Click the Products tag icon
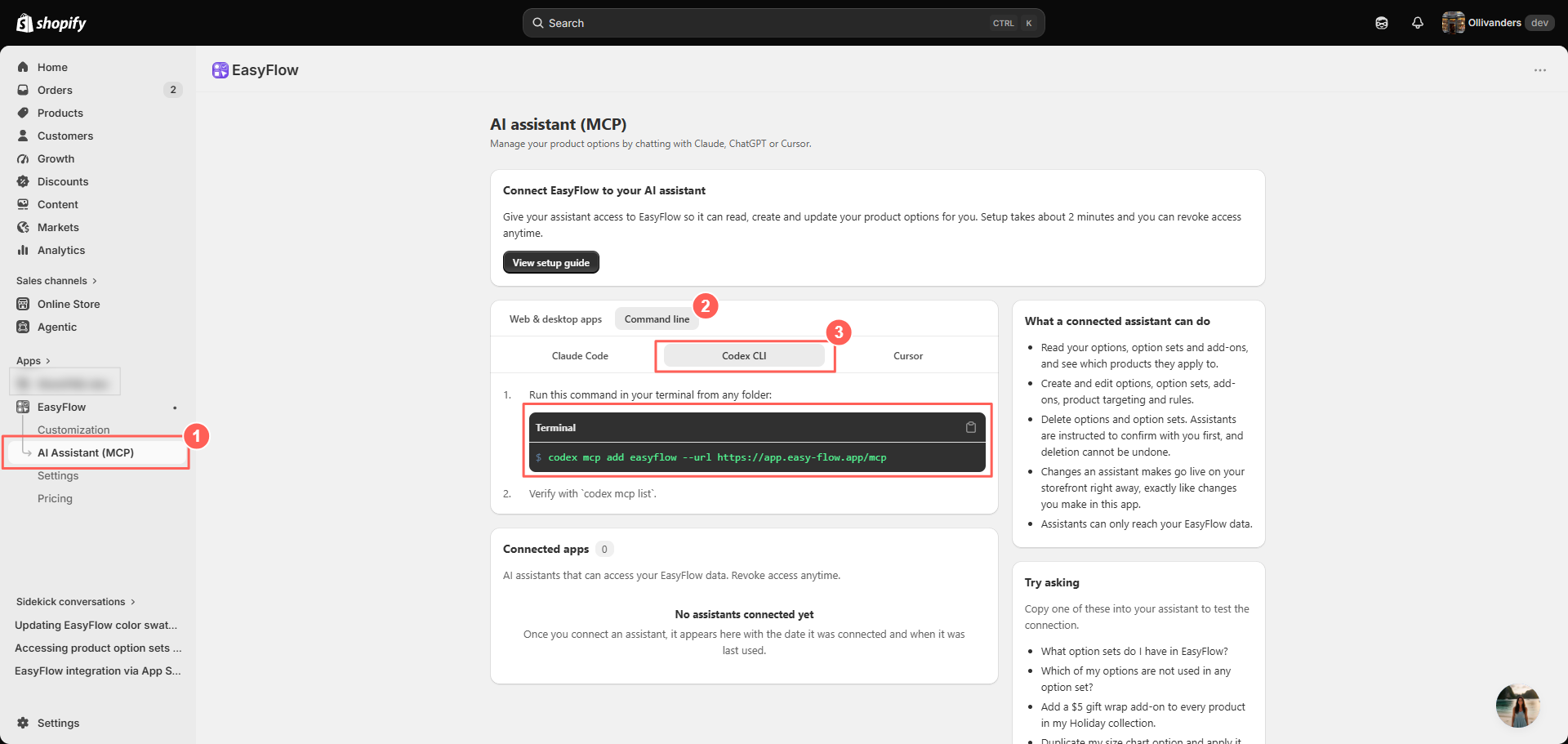 [x=23, y=113]
